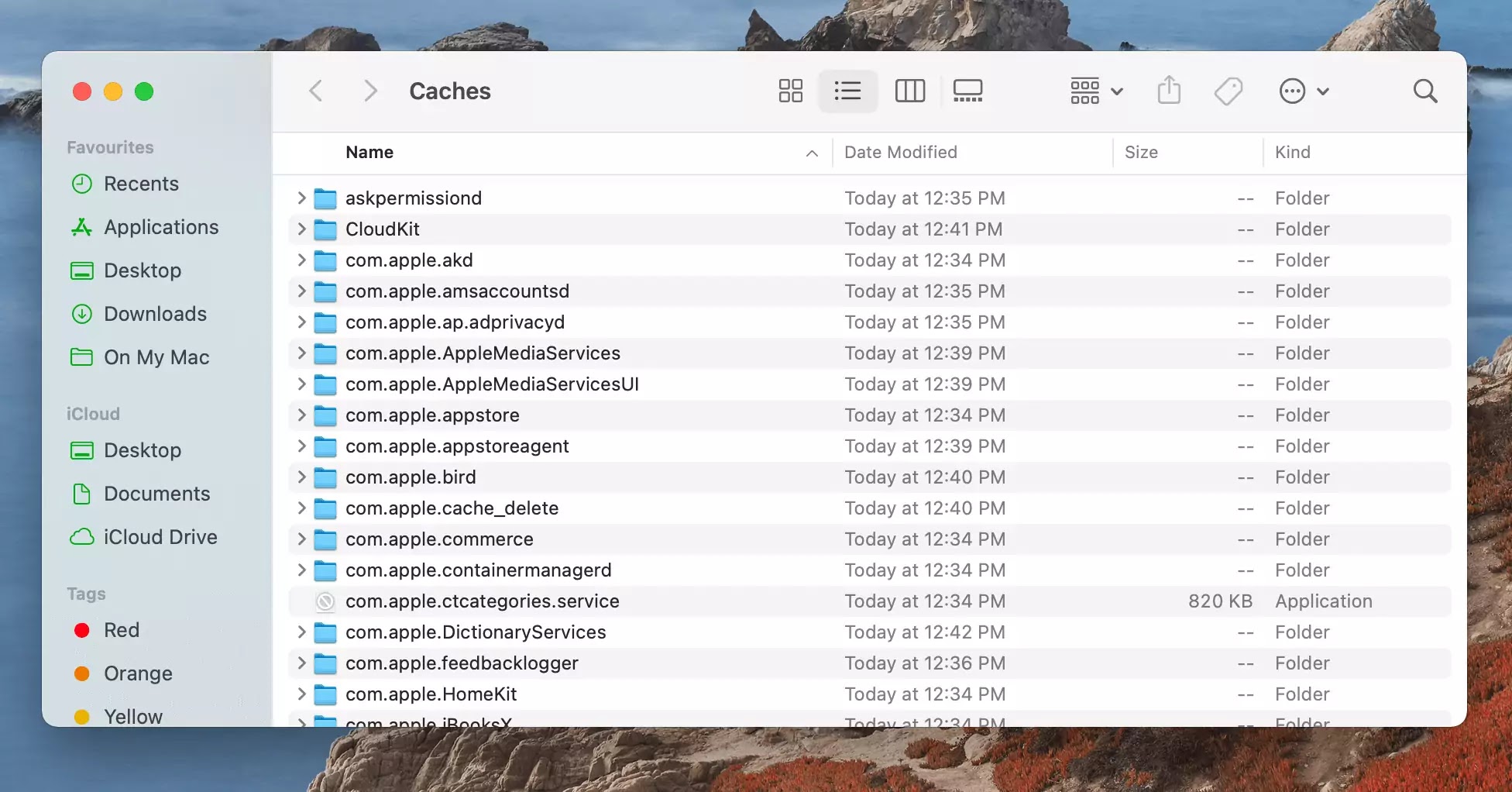Sort by Date Modified column
Image resolution: width=1512 pixels, height=792 pixels.
point(901,153)
